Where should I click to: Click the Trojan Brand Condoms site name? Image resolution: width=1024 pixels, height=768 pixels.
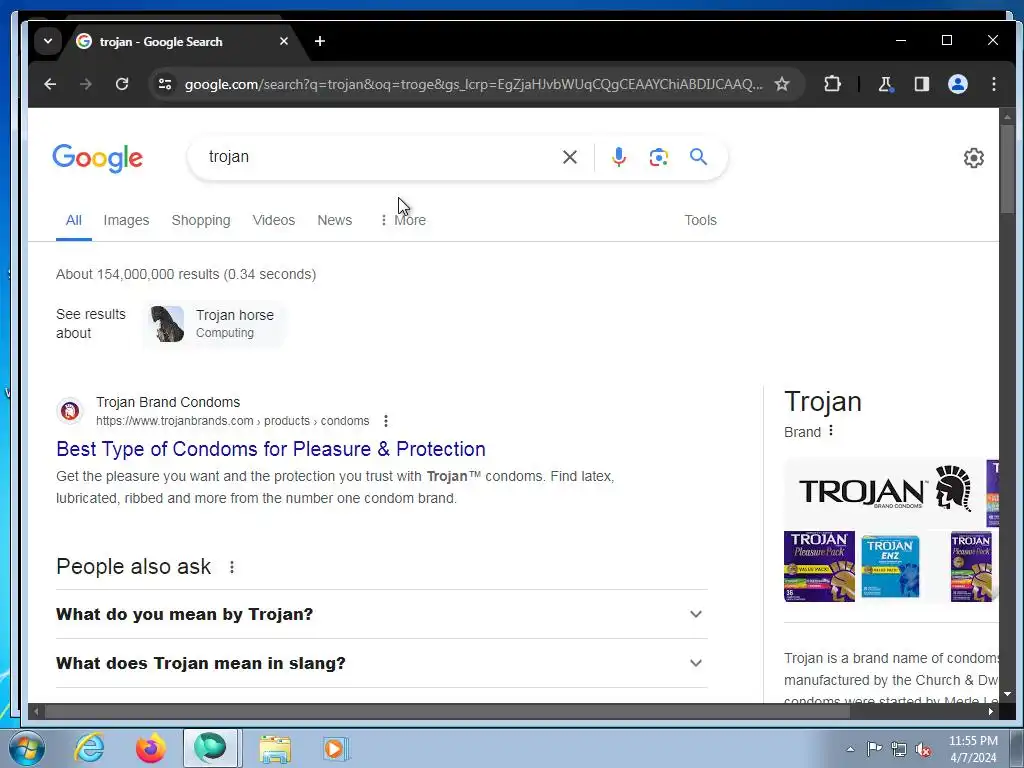point(168,402)
